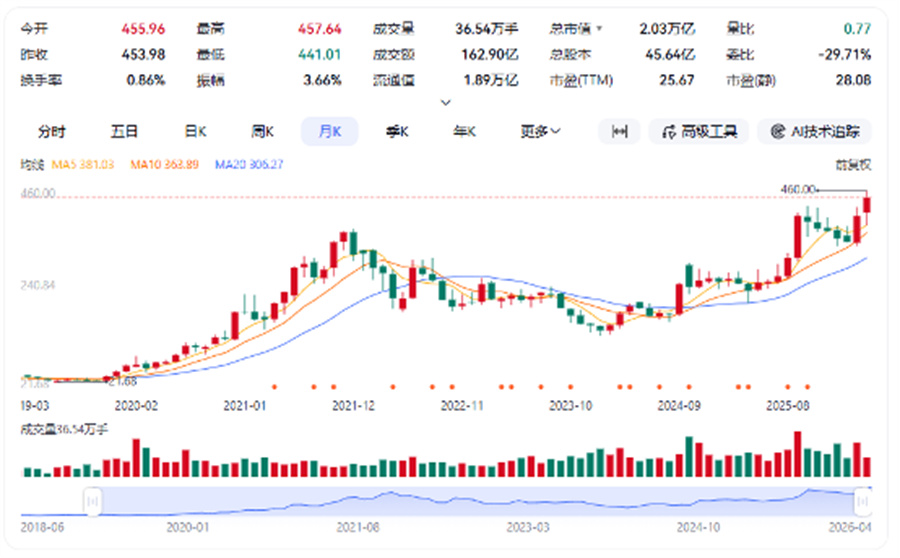The height and width of the screenshot is (558, 900).
Task: Open the AI技术追踪 button
Action: (814, 131)
